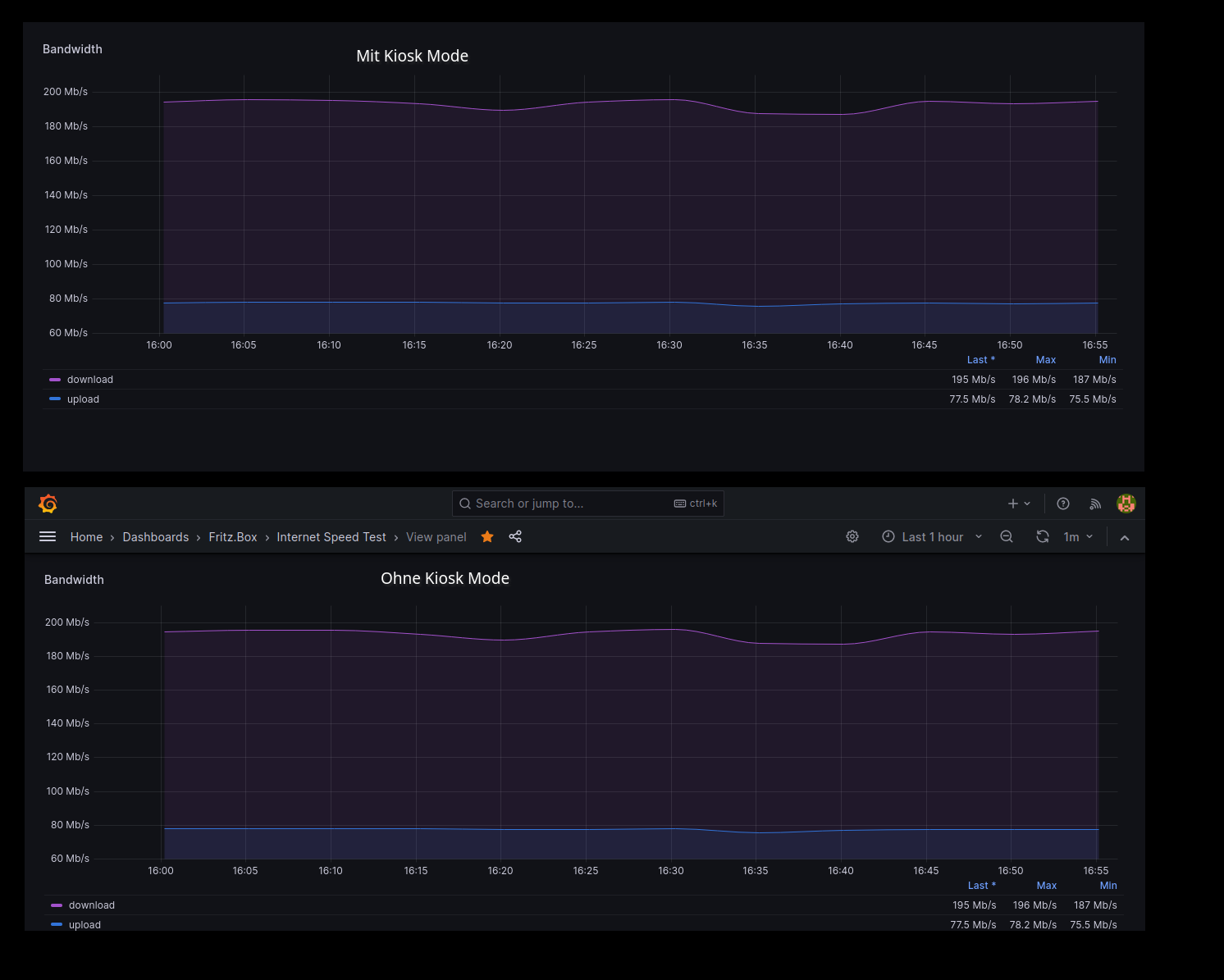Click the upper Bandwidth panel title
Image resolution: width=1224 pixels, height=980 pixels.
[72, 49]
